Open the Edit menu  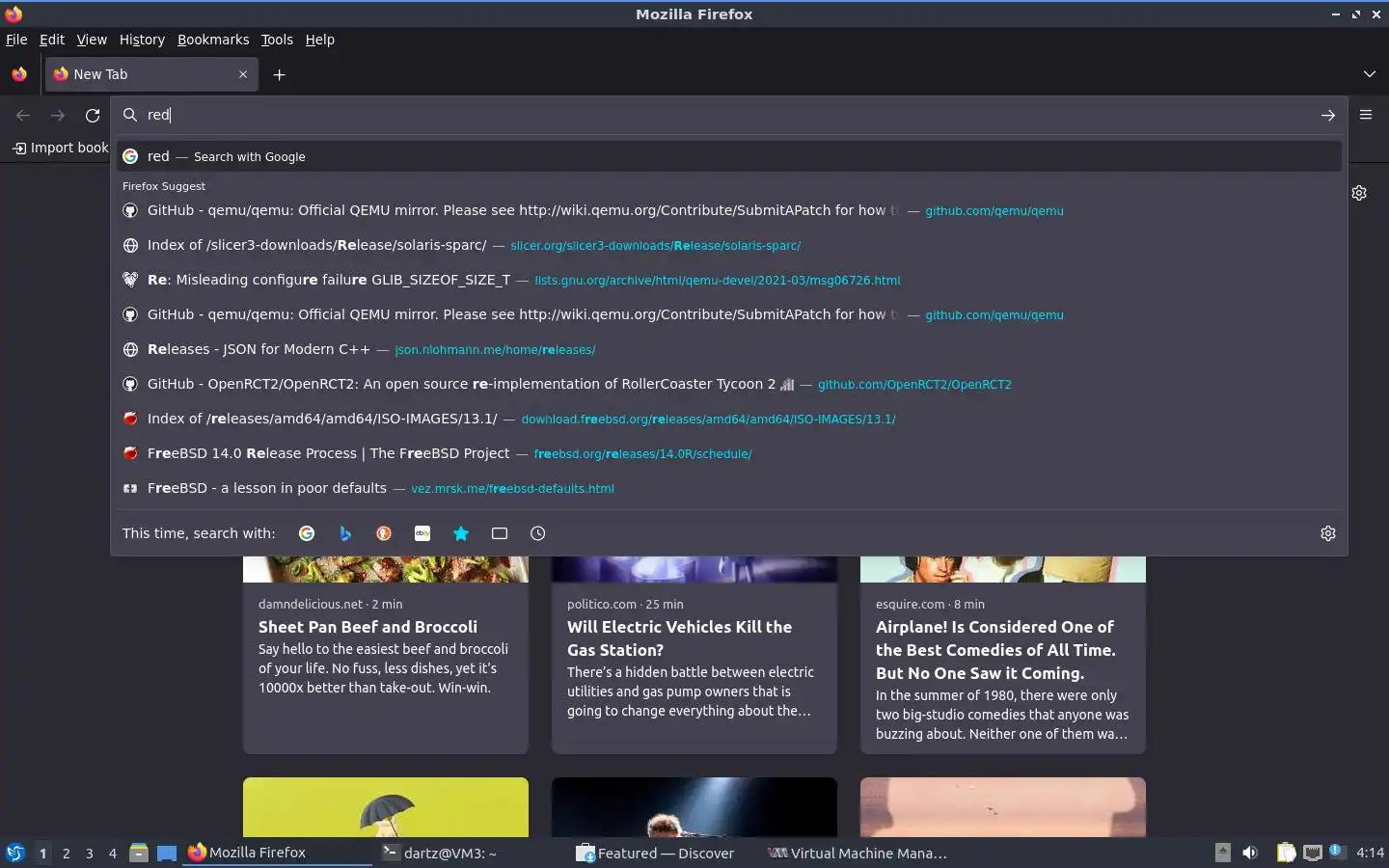pos(52,40)
